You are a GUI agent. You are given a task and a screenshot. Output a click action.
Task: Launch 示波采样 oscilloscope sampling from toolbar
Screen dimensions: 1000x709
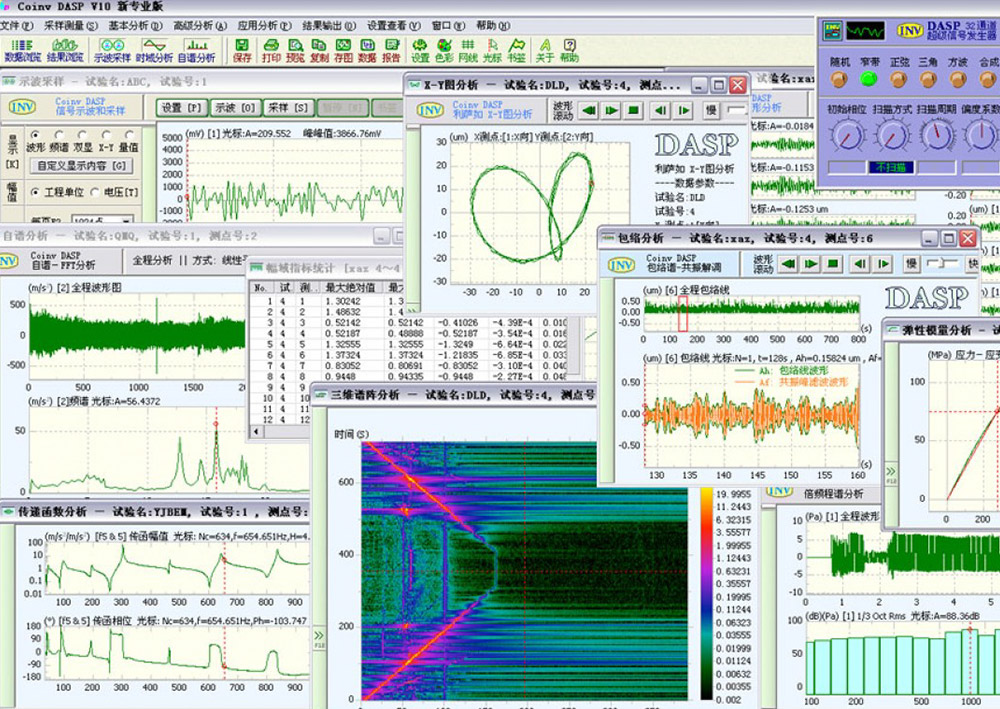coord(112,50)
